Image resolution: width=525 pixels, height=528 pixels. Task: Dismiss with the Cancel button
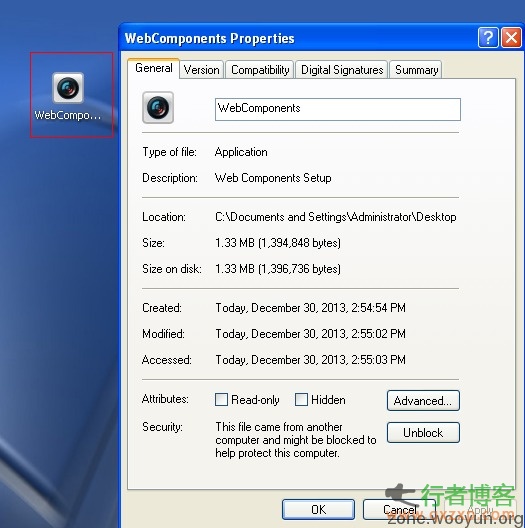(399, 509)
